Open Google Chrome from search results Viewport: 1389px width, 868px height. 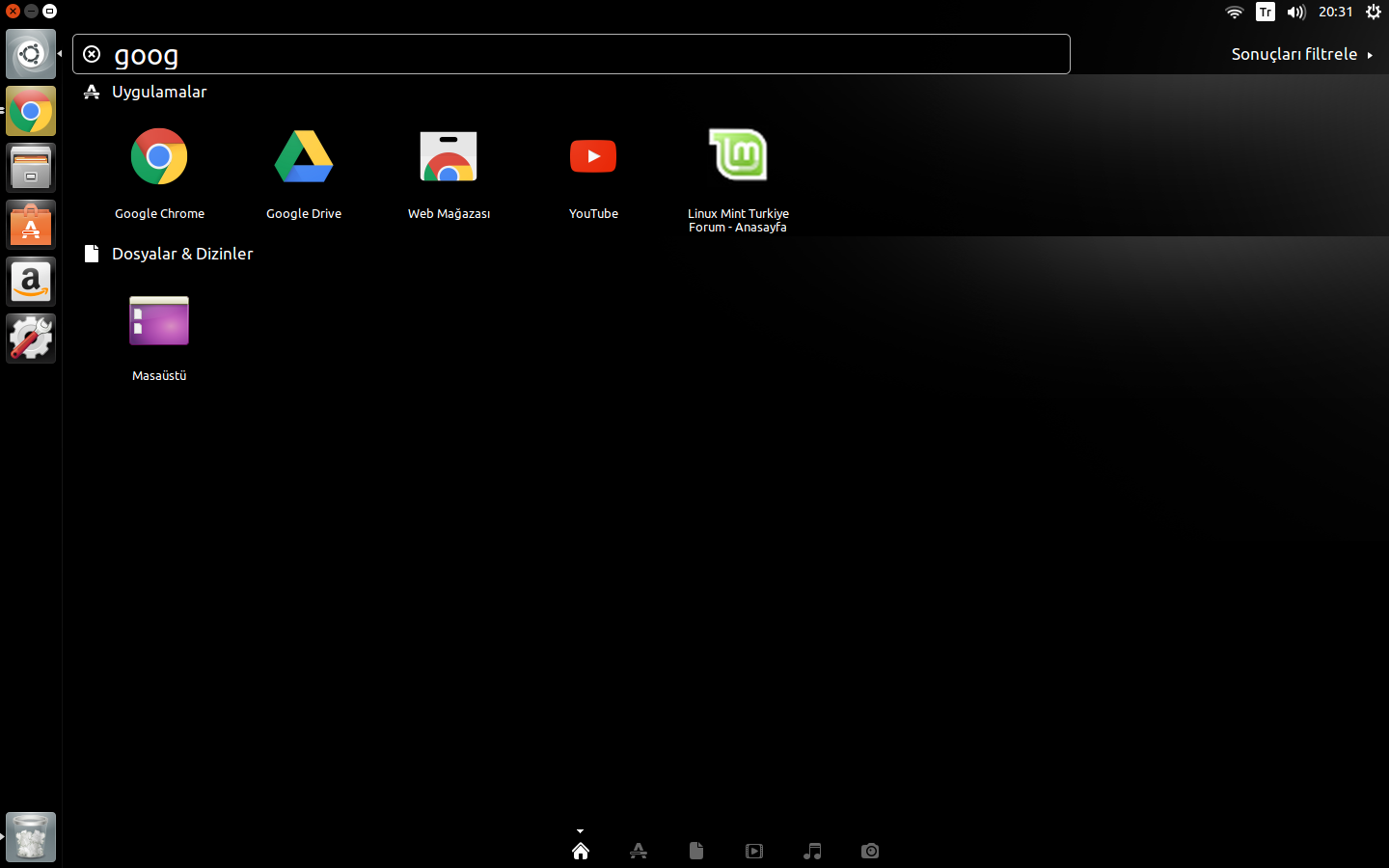tap(159, 174)
